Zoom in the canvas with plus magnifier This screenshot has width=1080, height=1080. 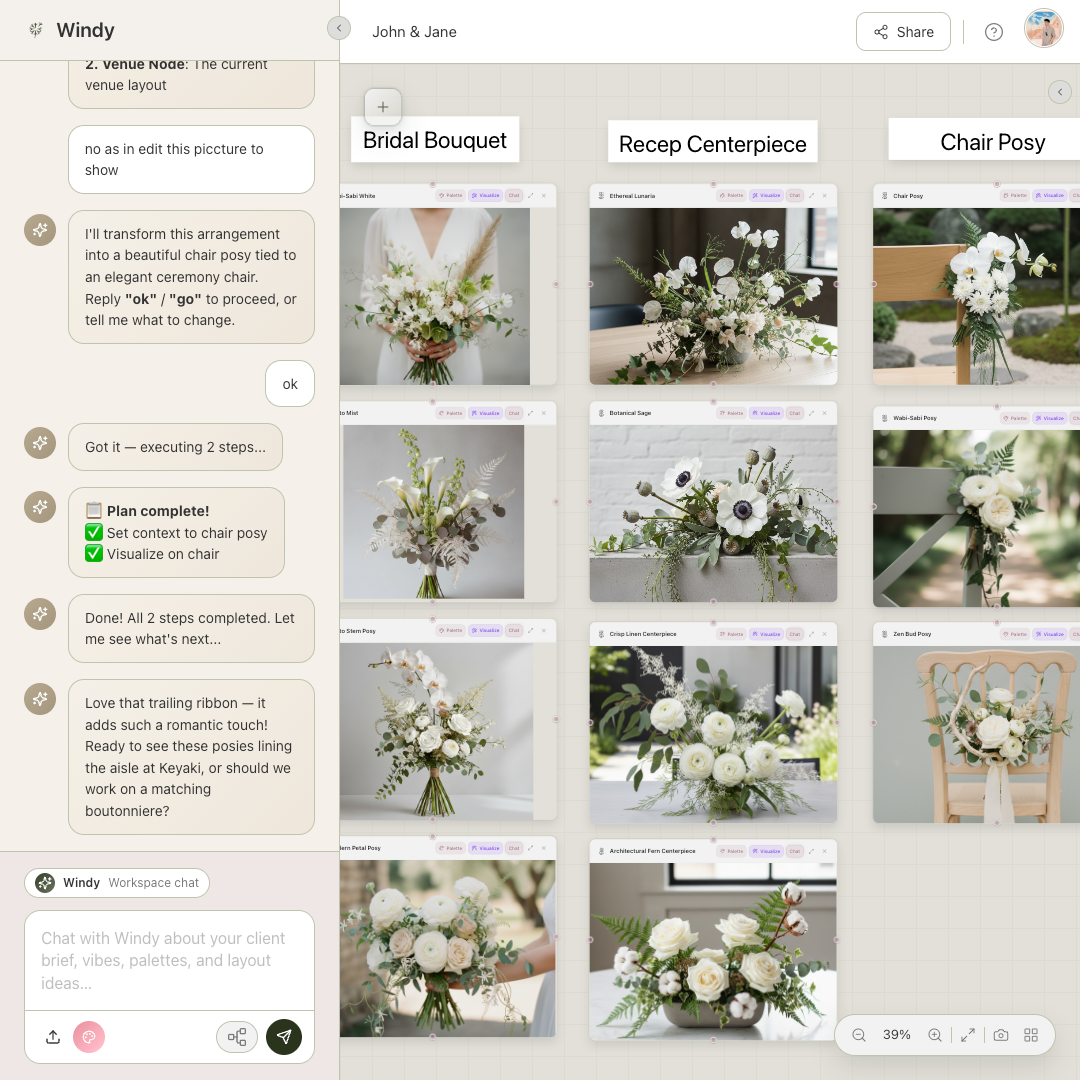[935, 1035]
